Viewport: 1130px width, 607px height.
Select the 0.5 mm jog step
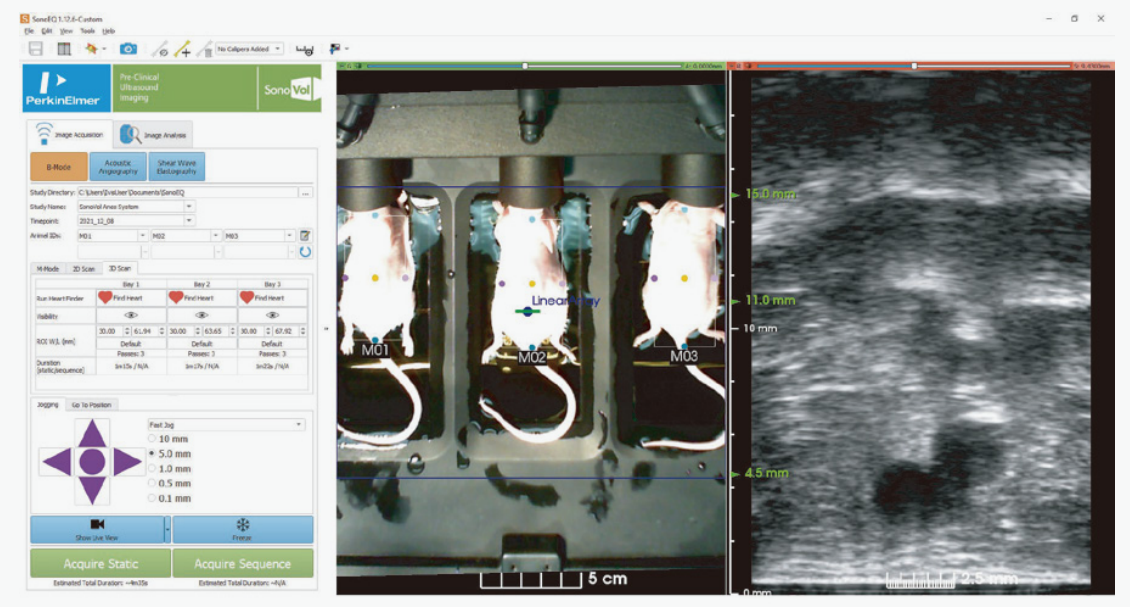[152, 483]
